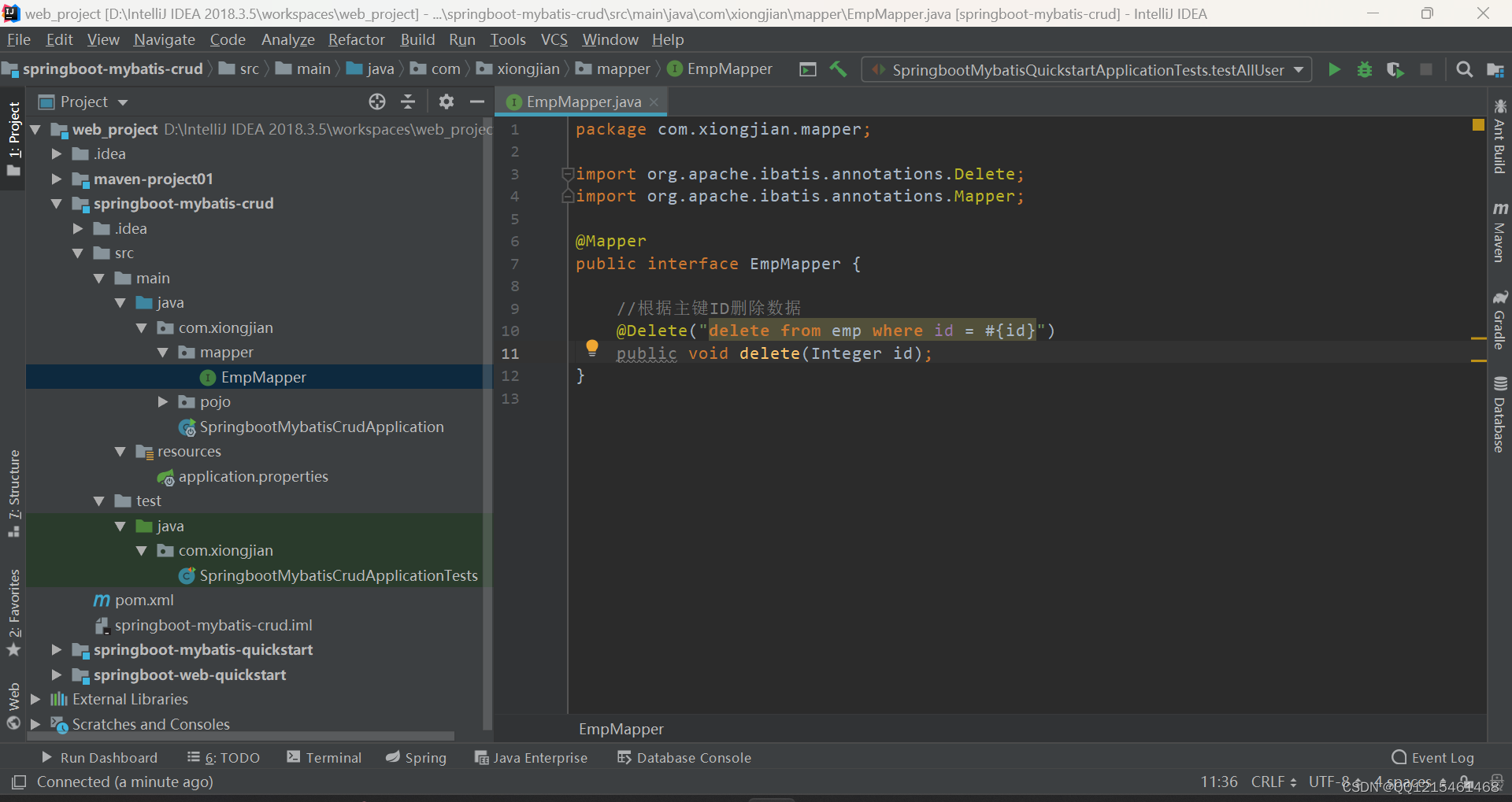Click the select run target icon
Screen dimensions: 1512x802
click(808, 69)
